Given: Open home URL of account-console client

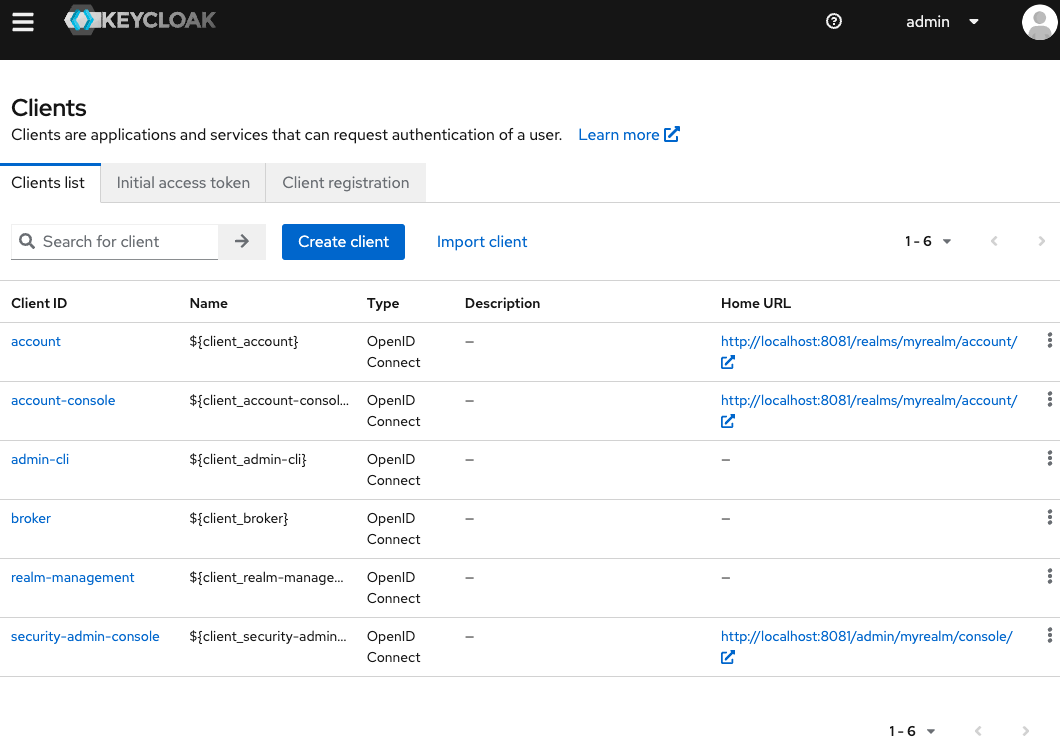Looking at the screenshot, I should pyautogui.click(x=869, y=400).
